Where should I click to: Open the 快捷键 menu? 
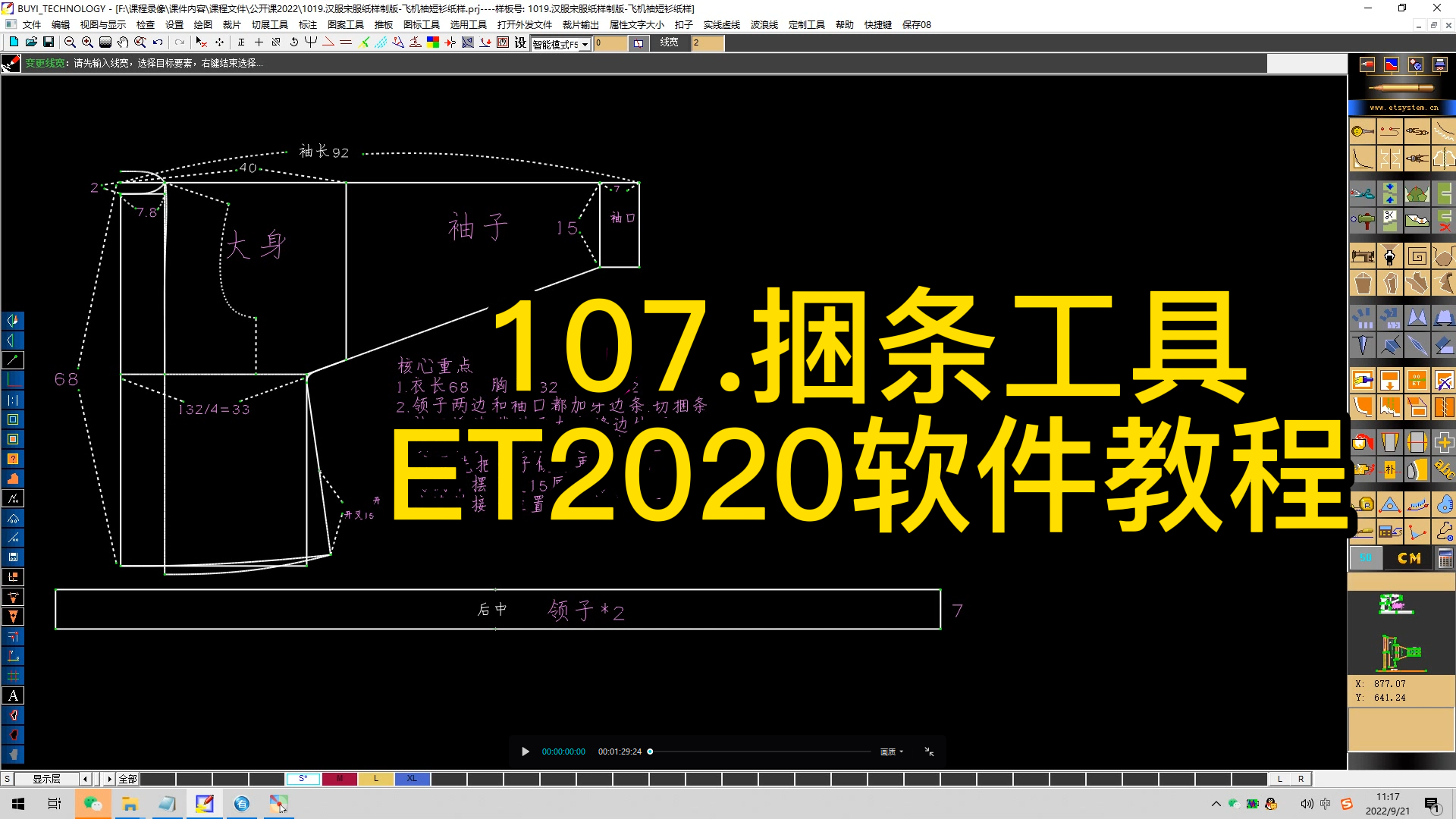click(878, 25)
